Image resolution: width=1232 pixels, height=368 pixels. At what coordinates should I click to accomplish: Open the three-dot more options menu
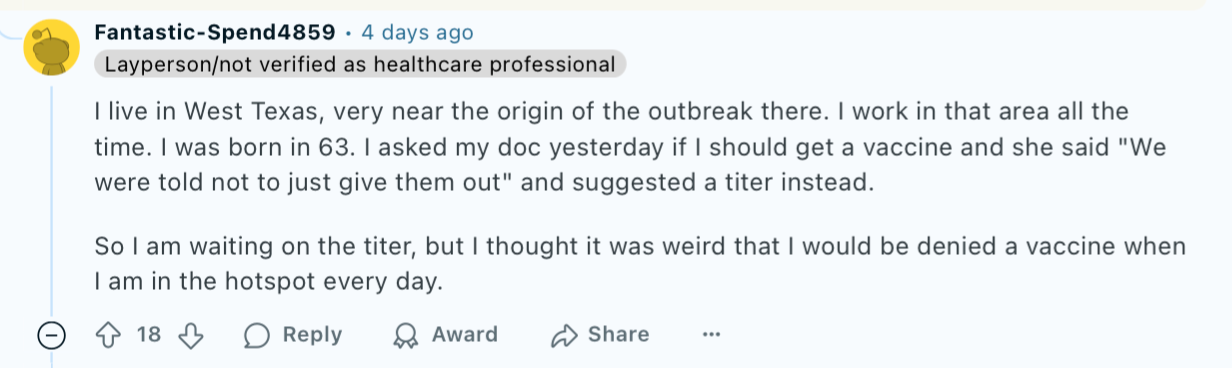coord(711,335)
